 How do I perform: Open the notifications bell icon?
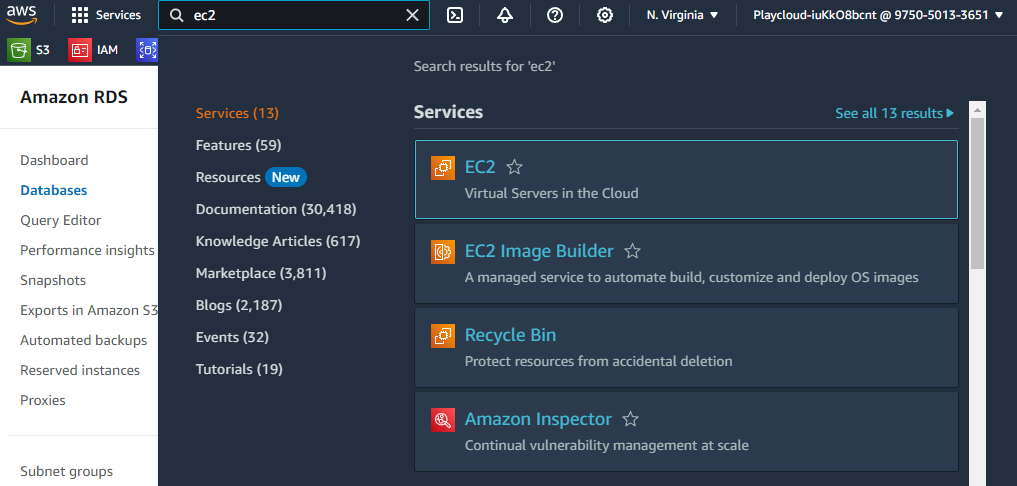point(505,15)
